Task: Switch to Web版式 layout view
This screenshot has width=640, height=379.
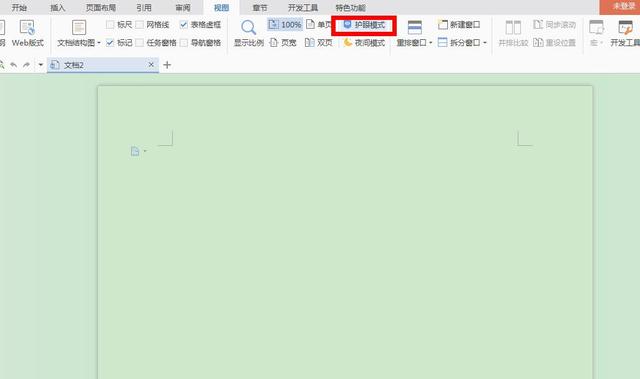Action: click(x=27, y=33)
